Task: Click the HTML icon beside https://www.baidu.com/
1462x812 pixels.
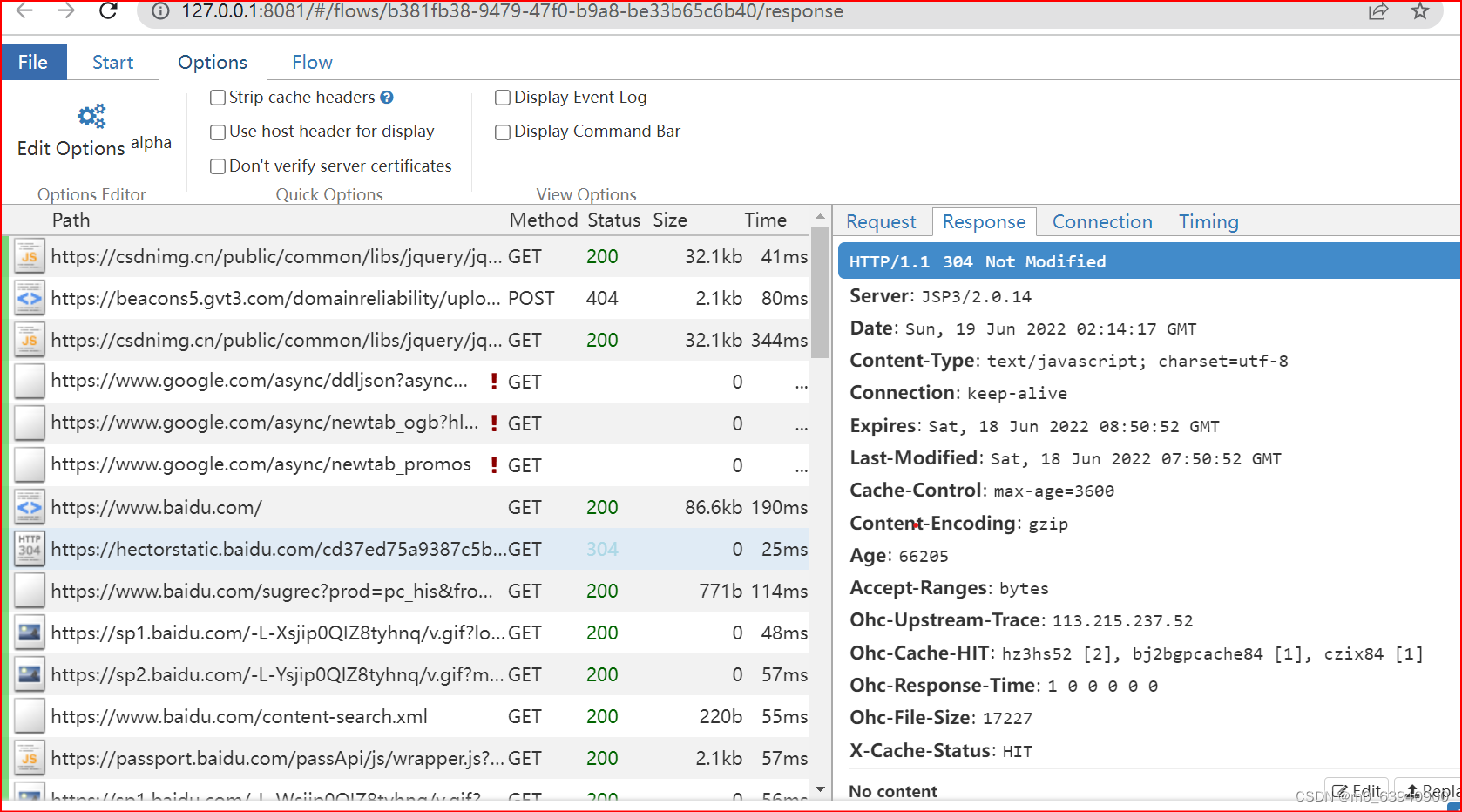Action: point(29,507)
